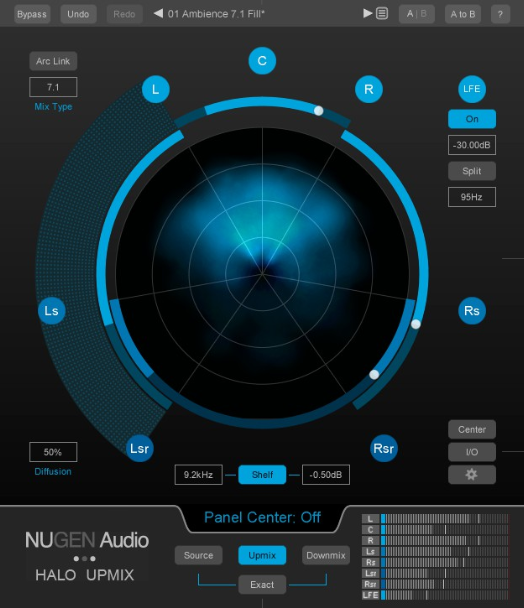Select the Lsr left rear node

tap(140, 449)
